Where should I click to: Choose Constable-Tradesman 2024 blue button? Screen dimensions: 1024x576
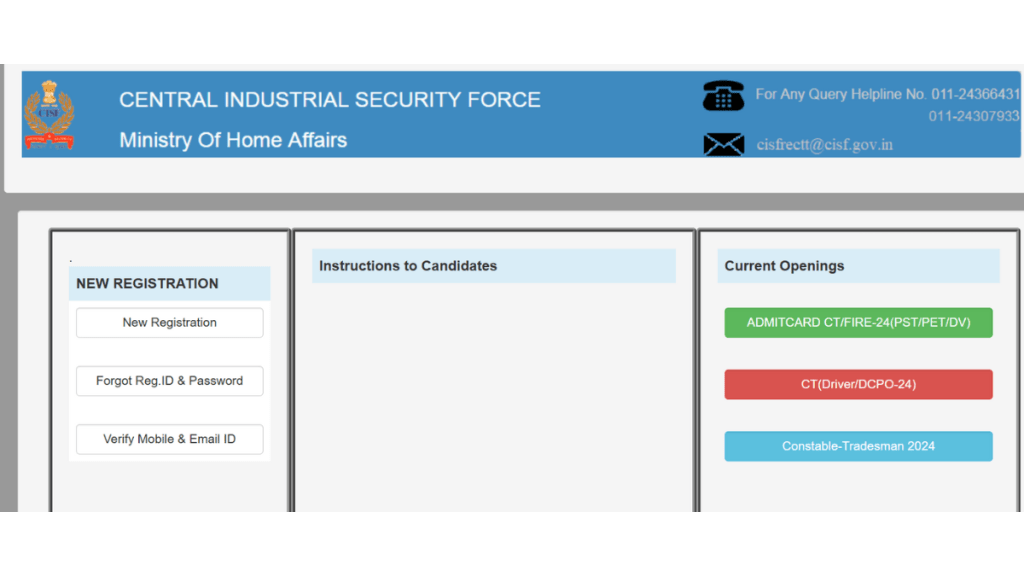(858, 447)
